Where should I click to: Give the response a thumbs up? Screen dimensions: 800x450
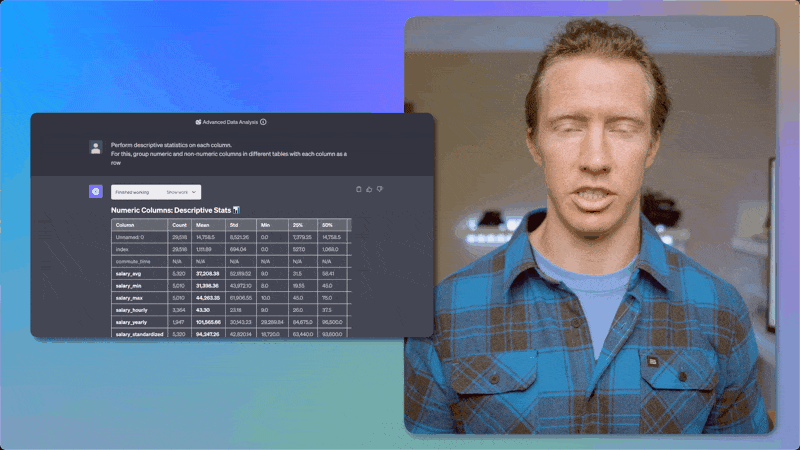coord(369,189)
